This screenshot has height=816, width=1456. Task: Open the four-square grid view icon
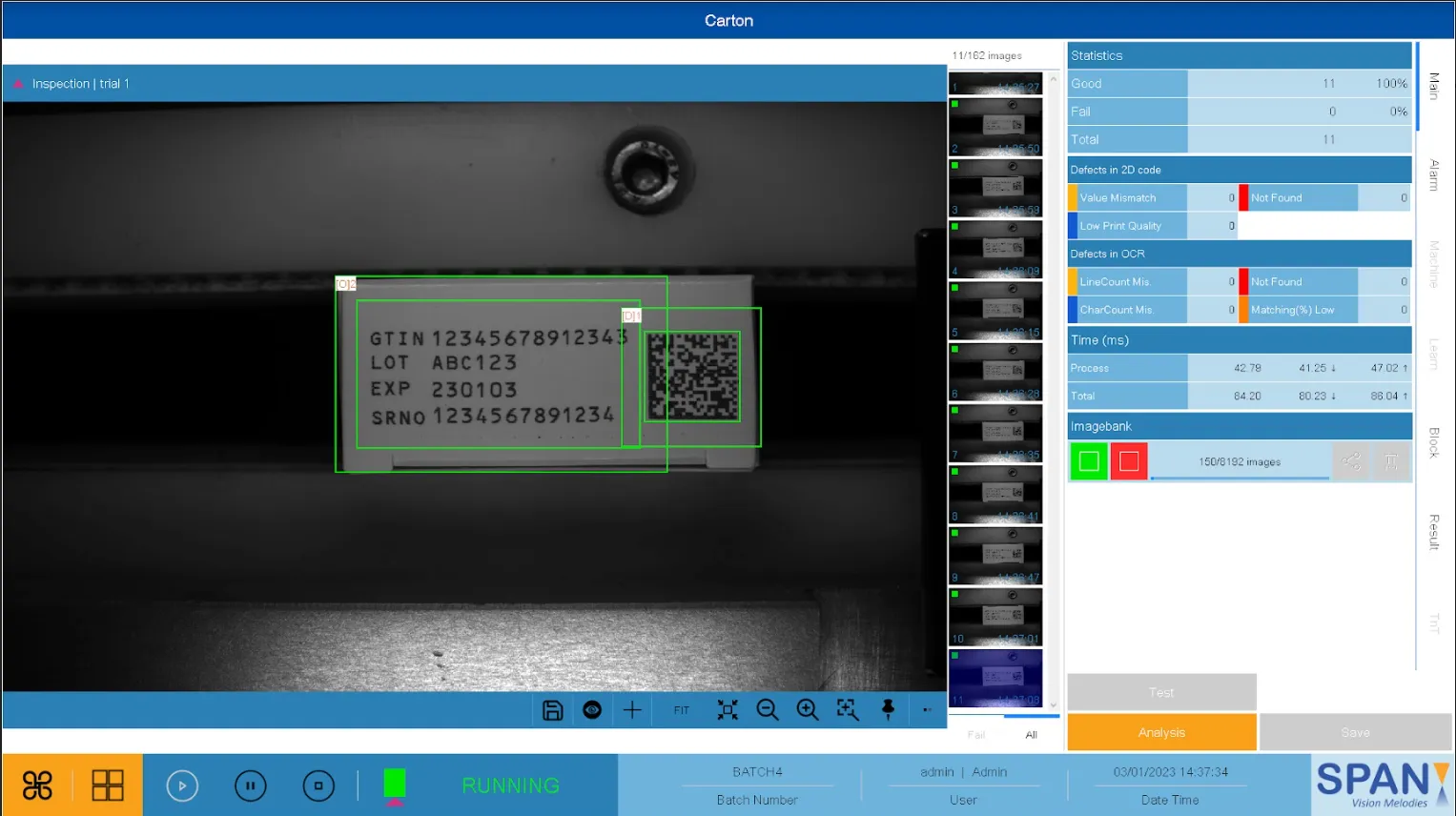108,785
